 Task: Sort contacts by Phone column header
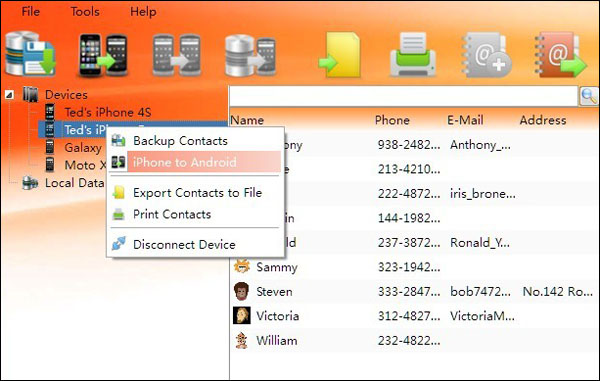point(392,120)
